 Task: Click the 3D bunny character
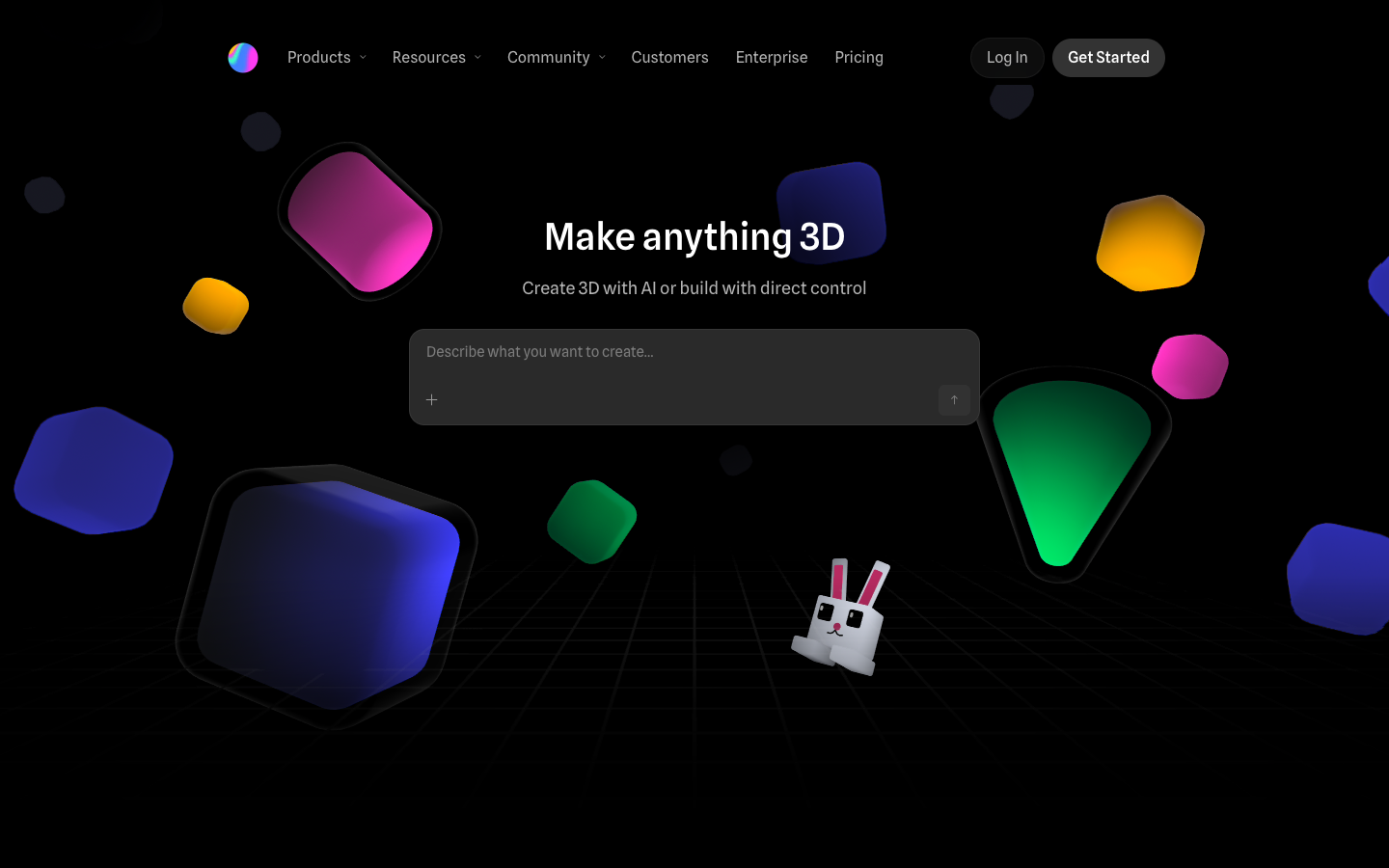click(x=841, y=616)
